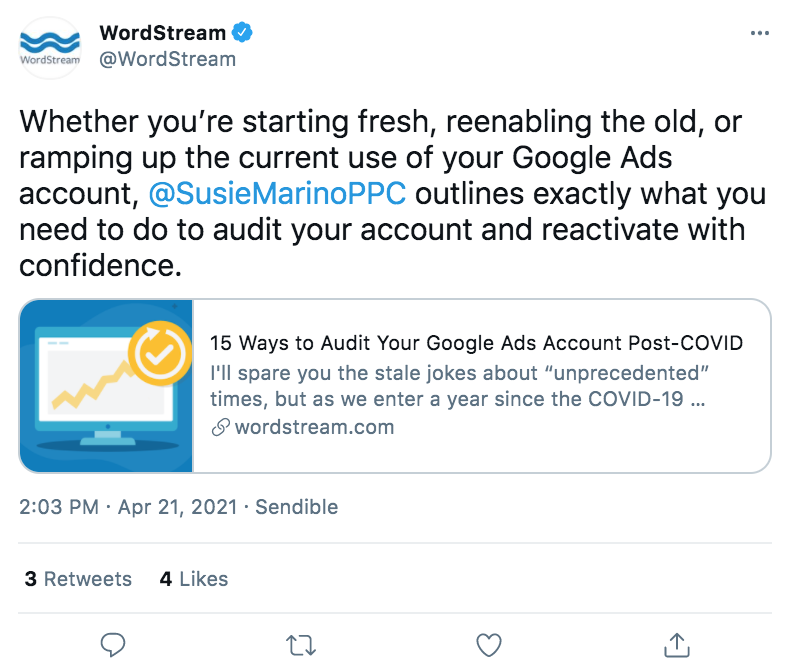Open '15 Ways to Audit Your Google Ads' title
Viewport: 790px width, 672px height.
pos(476,343)
